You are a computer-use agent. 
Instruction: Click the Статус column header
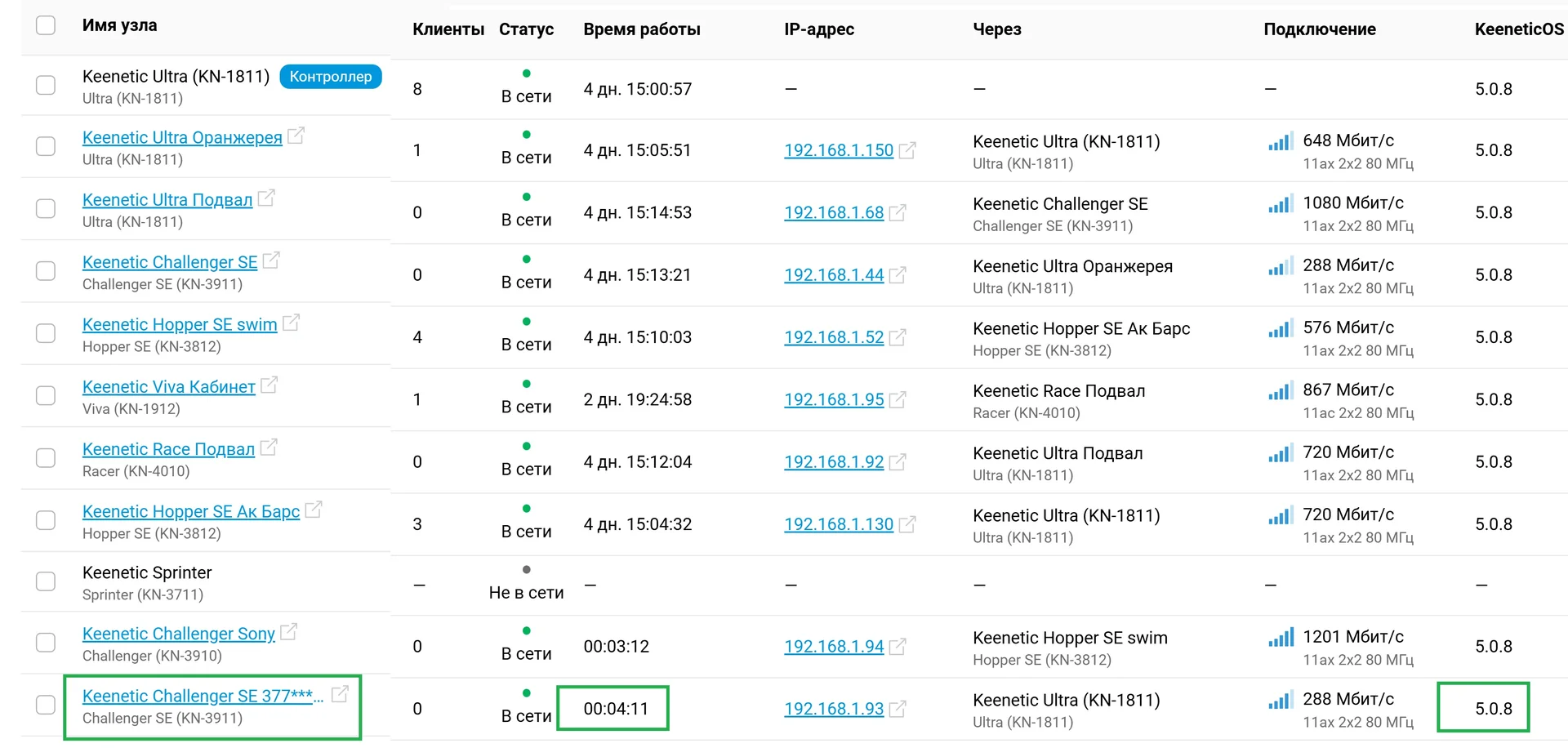[x=527, y=29]
